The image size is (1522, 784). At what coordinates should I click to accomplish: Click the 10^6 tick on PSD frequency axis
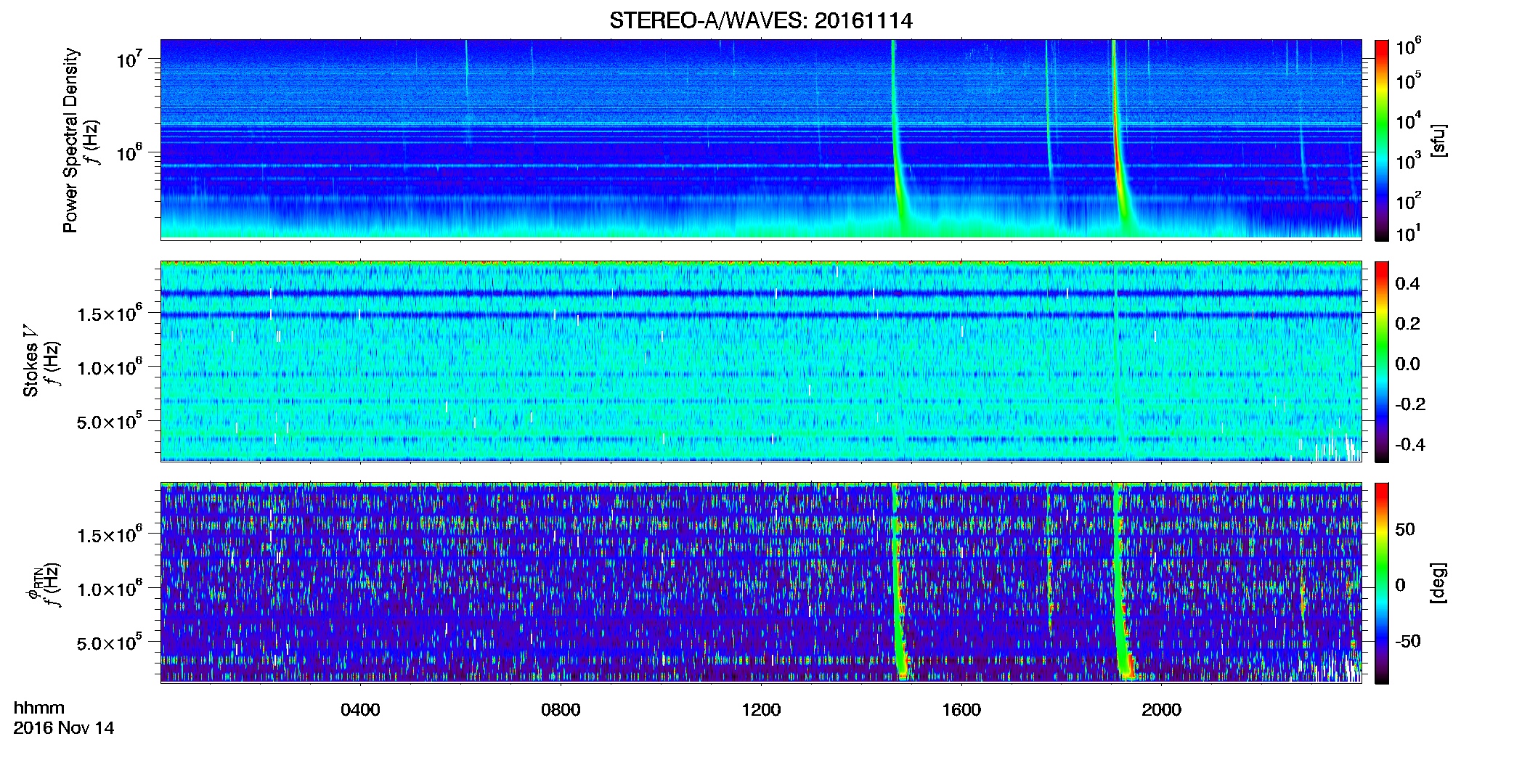(x=129, y=153)
